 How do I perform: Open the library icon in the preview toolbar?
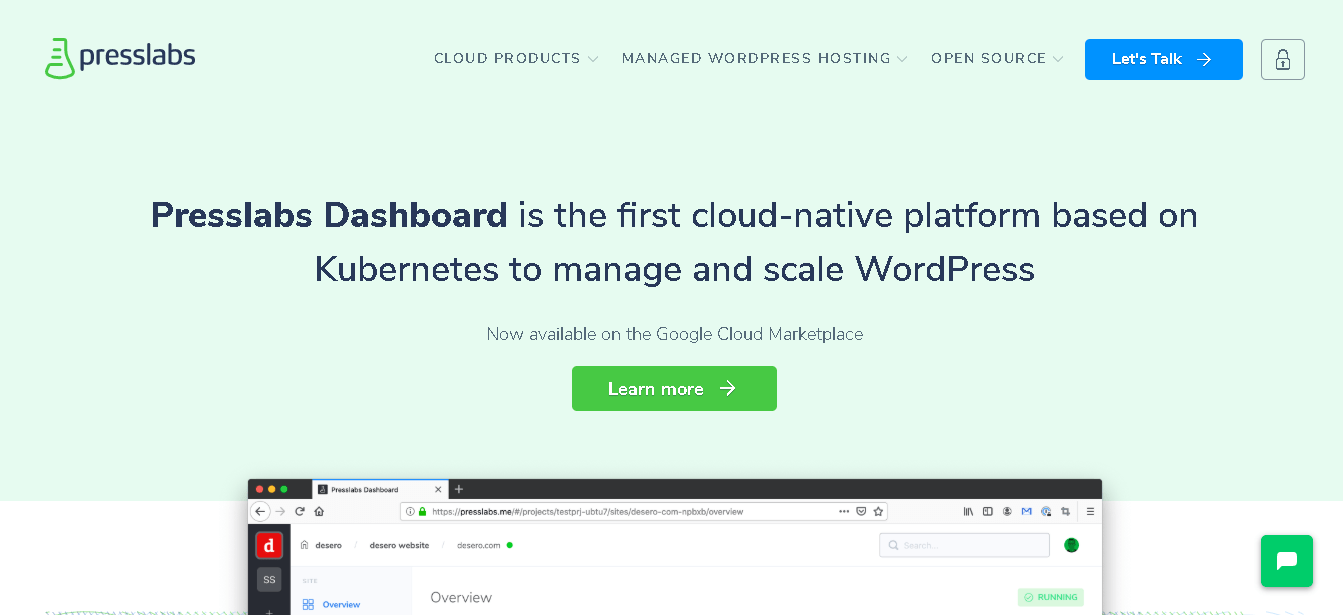pyautogui.click(x=968, y=511)
